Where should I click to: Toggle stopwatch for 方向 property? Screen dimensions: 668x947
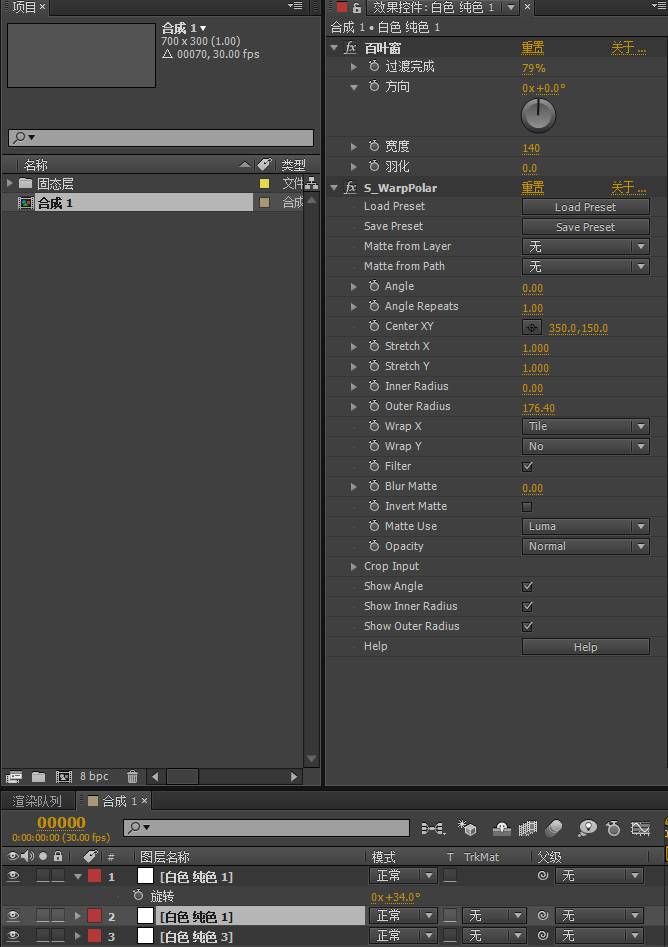click(374, 86)
